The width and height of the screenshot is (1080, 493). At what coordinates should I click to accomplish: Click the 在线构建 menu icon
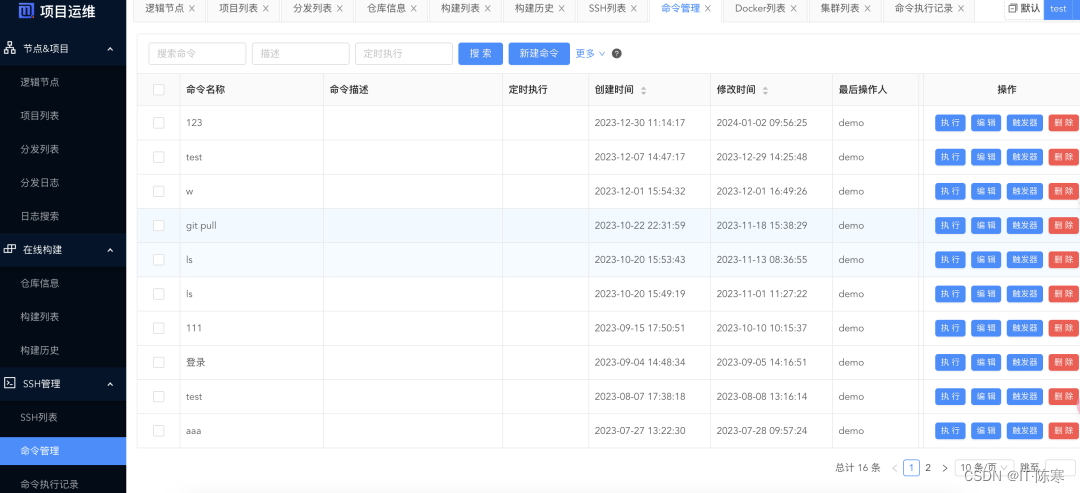[x=10, y=250]
